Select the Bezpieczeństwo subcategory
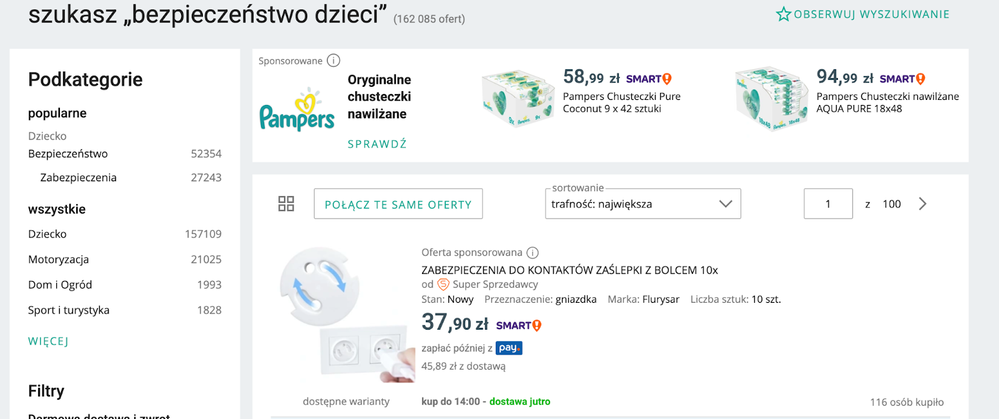Viewport: 999px width, 419px height. pos(68,154)
